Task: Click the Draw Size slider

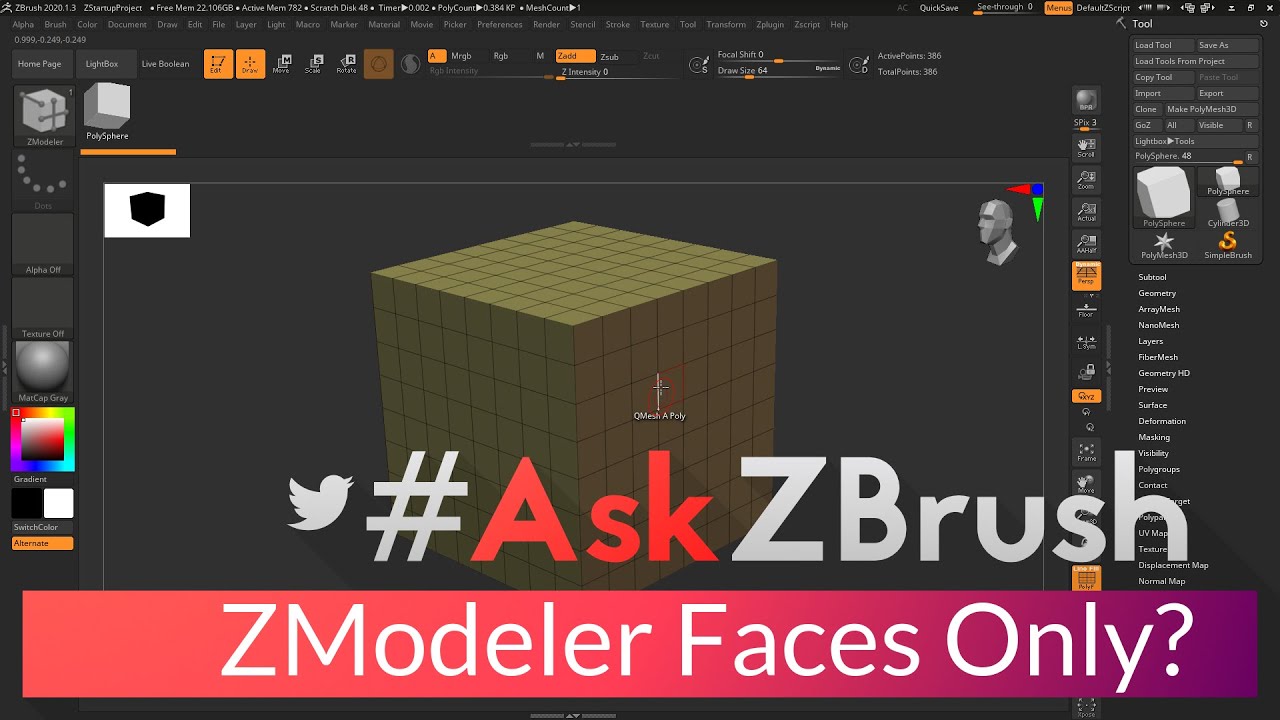Action: click(x=781, y=71)
